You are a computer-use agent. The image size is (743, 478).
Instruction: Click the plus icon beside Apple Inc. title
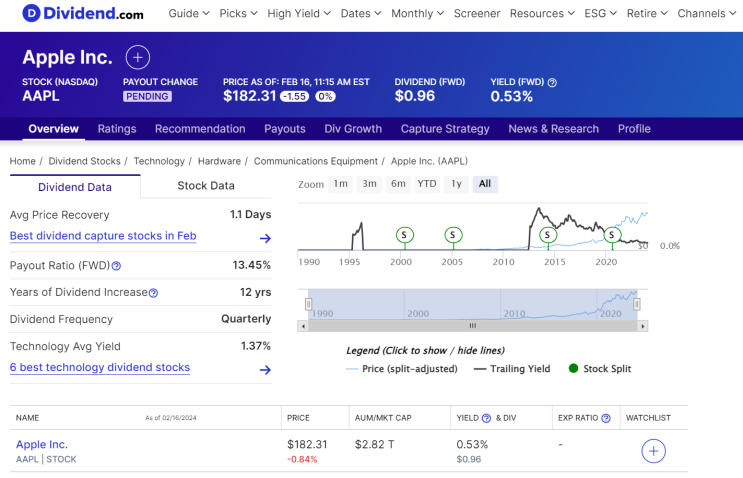click(138, 57)
